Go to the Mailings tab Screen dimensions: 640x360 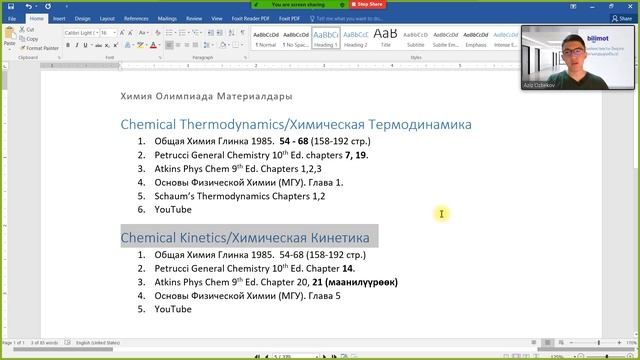pos(167,19)
